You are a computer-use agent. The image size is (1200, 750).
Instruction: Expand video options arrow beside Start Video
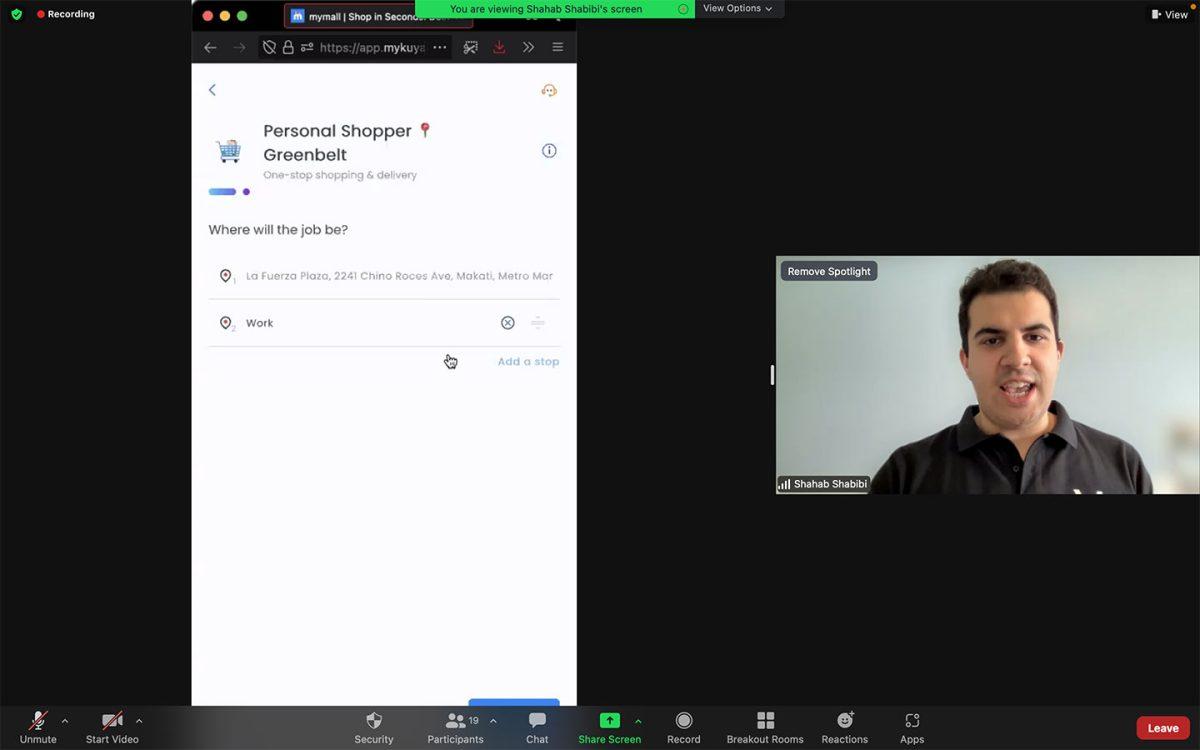(x=139, y=721)
